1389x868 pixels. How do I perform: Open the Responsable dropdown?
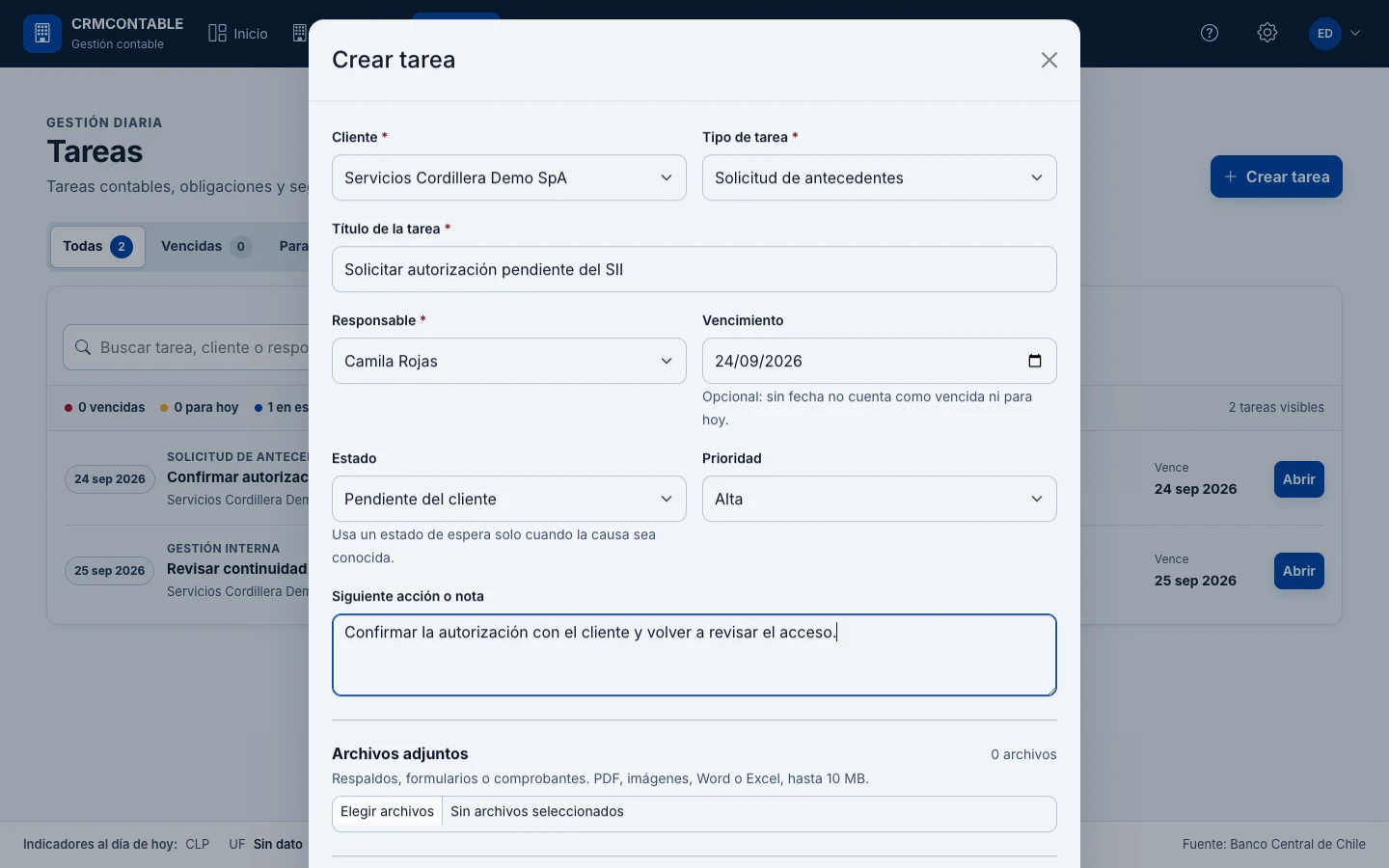(x=509, y=361)
